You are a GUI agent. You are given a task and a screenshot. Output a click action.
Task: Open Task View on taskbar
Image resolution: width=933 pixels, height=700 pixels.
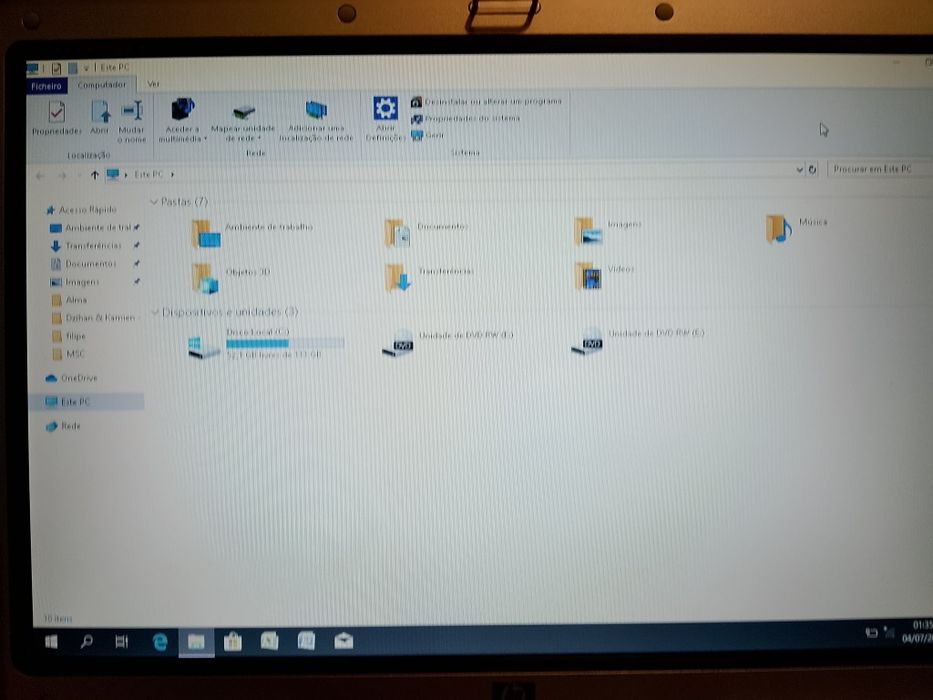tap(121, 642)
